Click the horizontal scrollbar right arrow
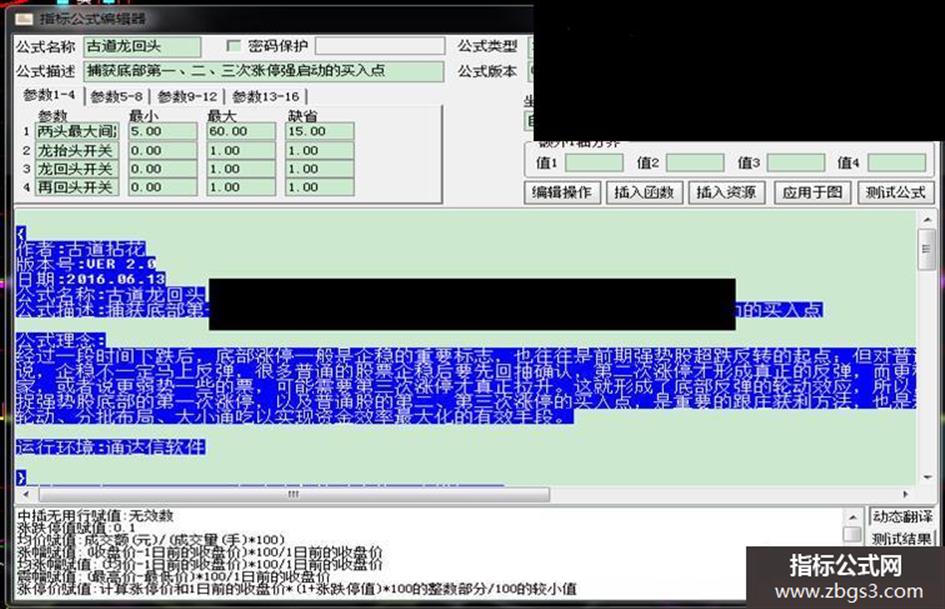Viewport: 945px width, 609px height. [x=905, y=494]
